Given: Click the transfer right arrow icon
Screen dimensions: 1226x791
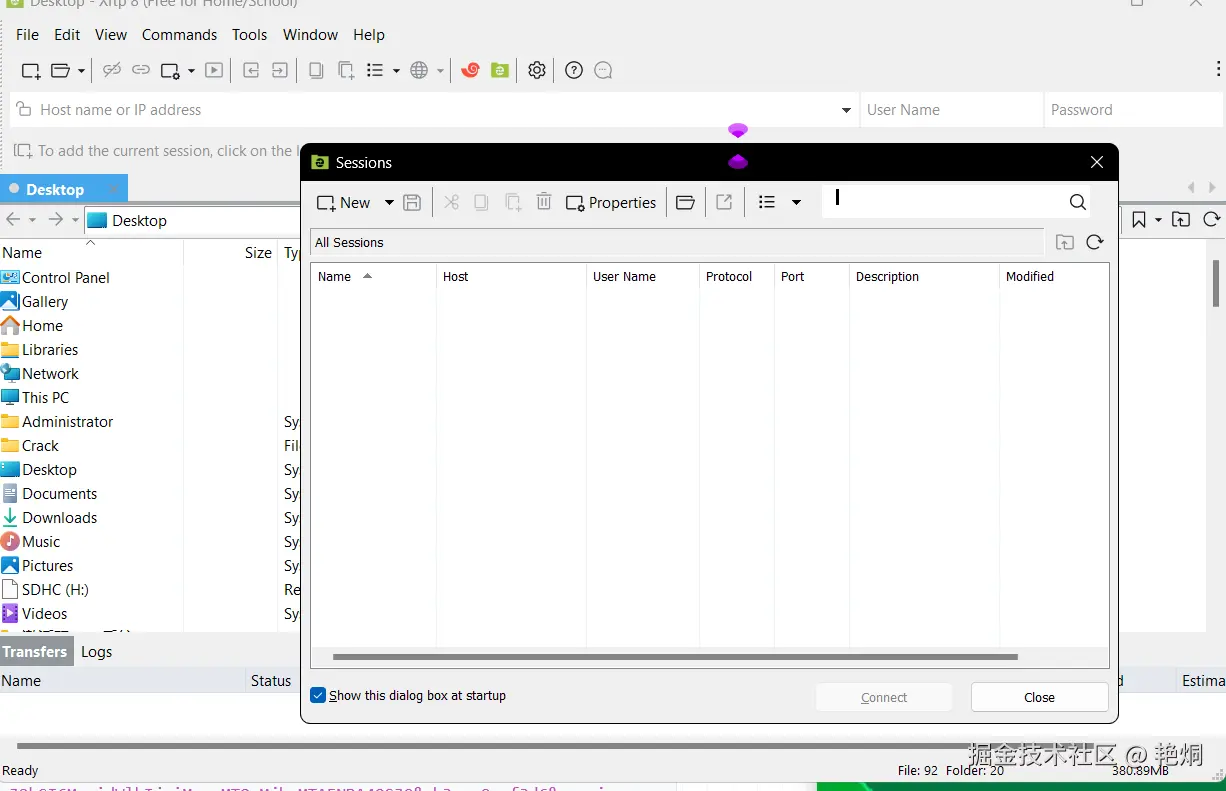Looking at the screenshot, I should click(x=280, y=70).
